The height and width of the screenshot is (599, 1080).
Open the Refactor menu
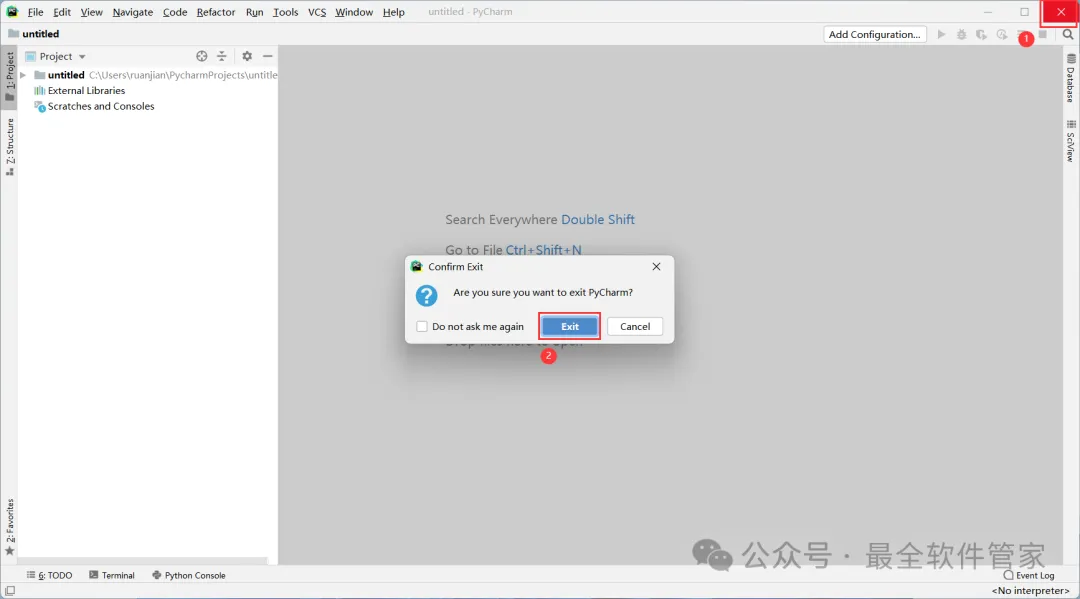tap(216, 12)
